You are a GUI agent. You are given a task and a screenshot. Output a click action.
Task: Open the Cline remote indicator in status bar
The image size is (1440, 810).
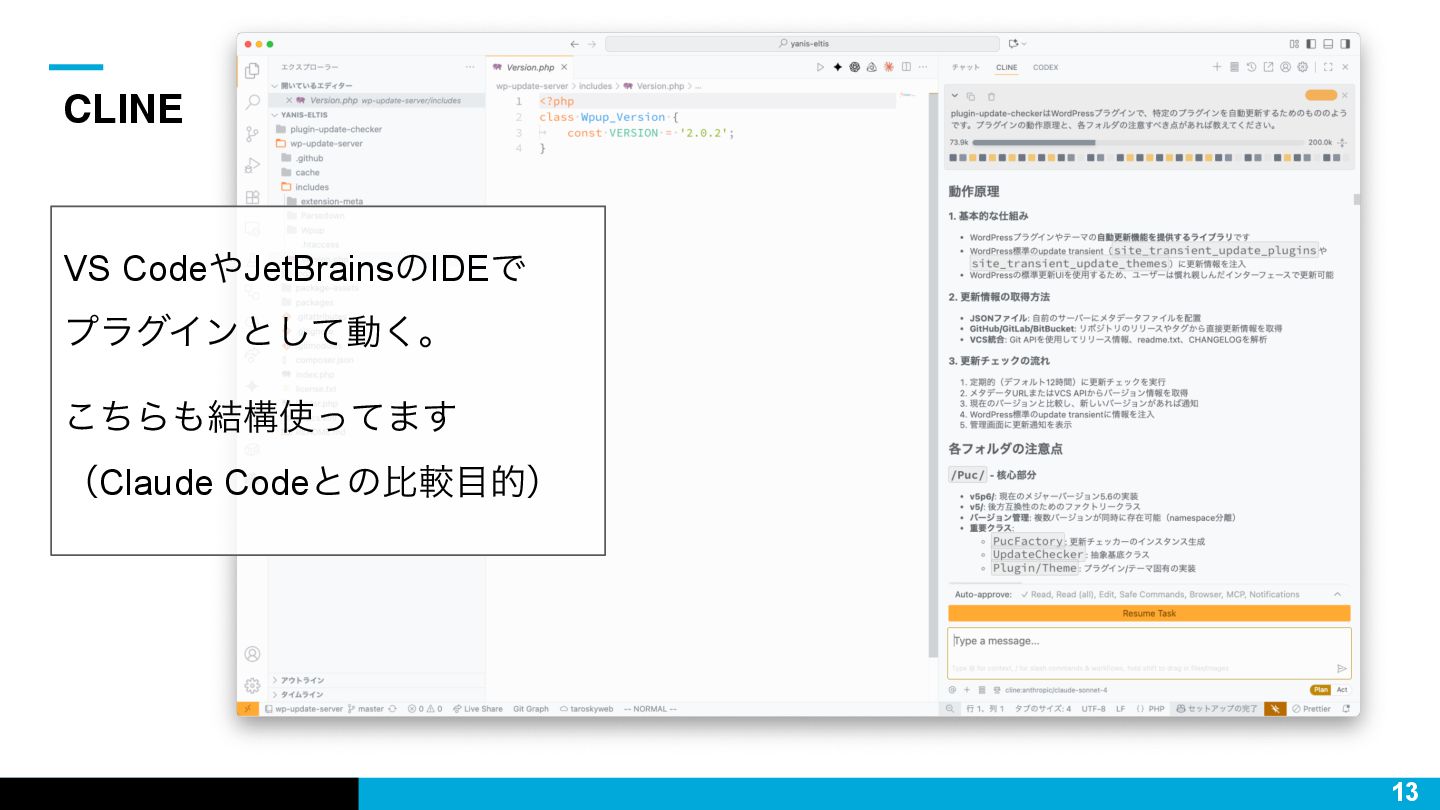[247, 709]
